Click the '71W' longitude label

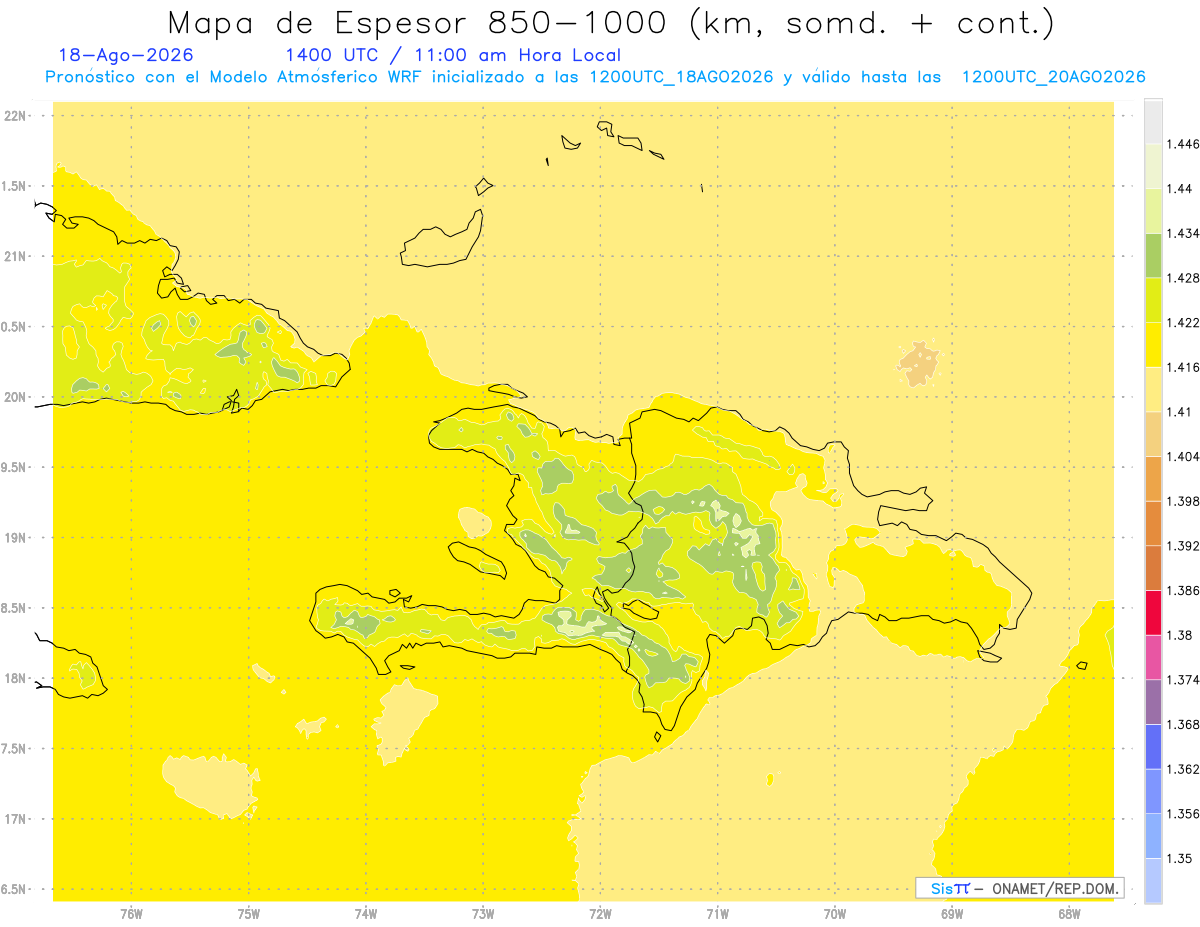pos(717,913)
